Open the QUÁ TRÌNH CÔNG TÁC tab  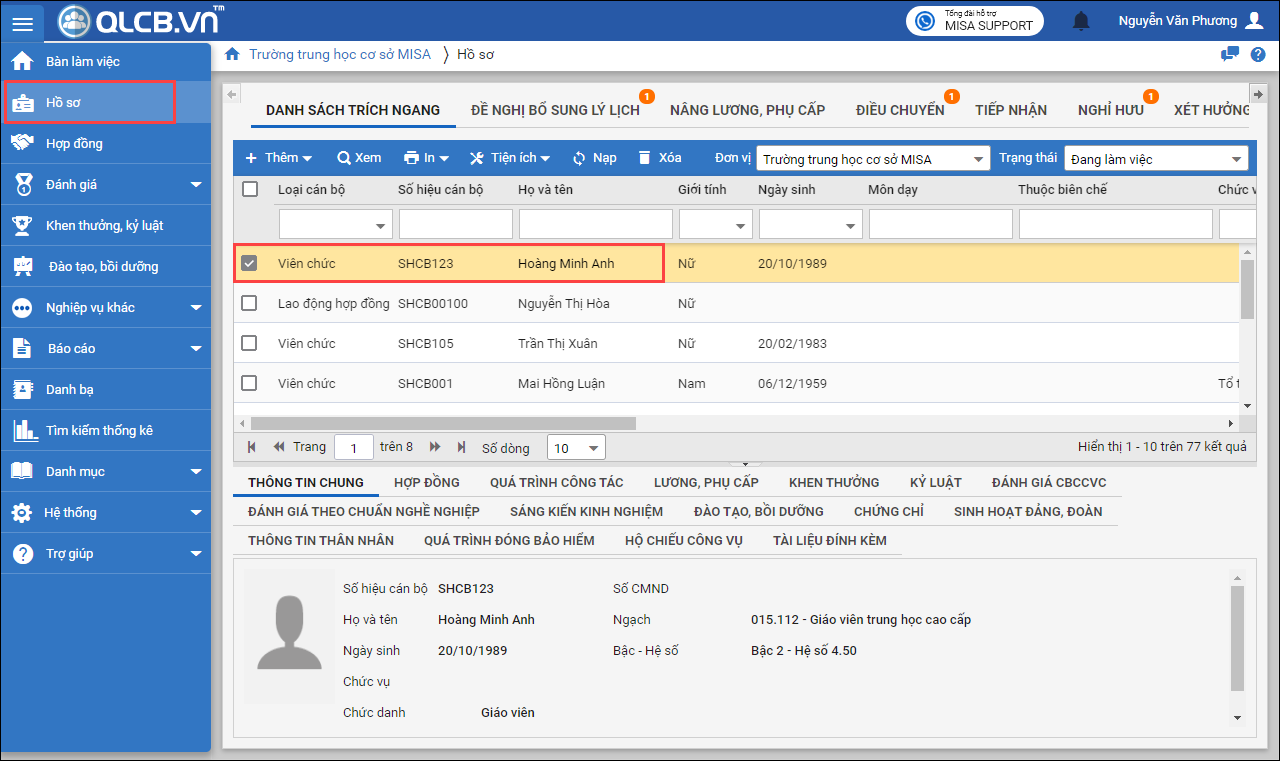coord(556,483)
